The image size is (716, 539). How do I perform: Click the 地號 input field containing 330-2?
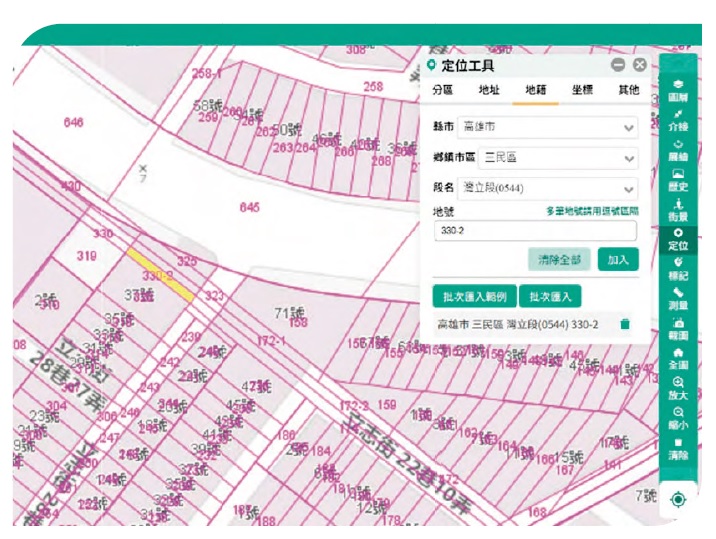pyautogui.click(x=534, y=231)
